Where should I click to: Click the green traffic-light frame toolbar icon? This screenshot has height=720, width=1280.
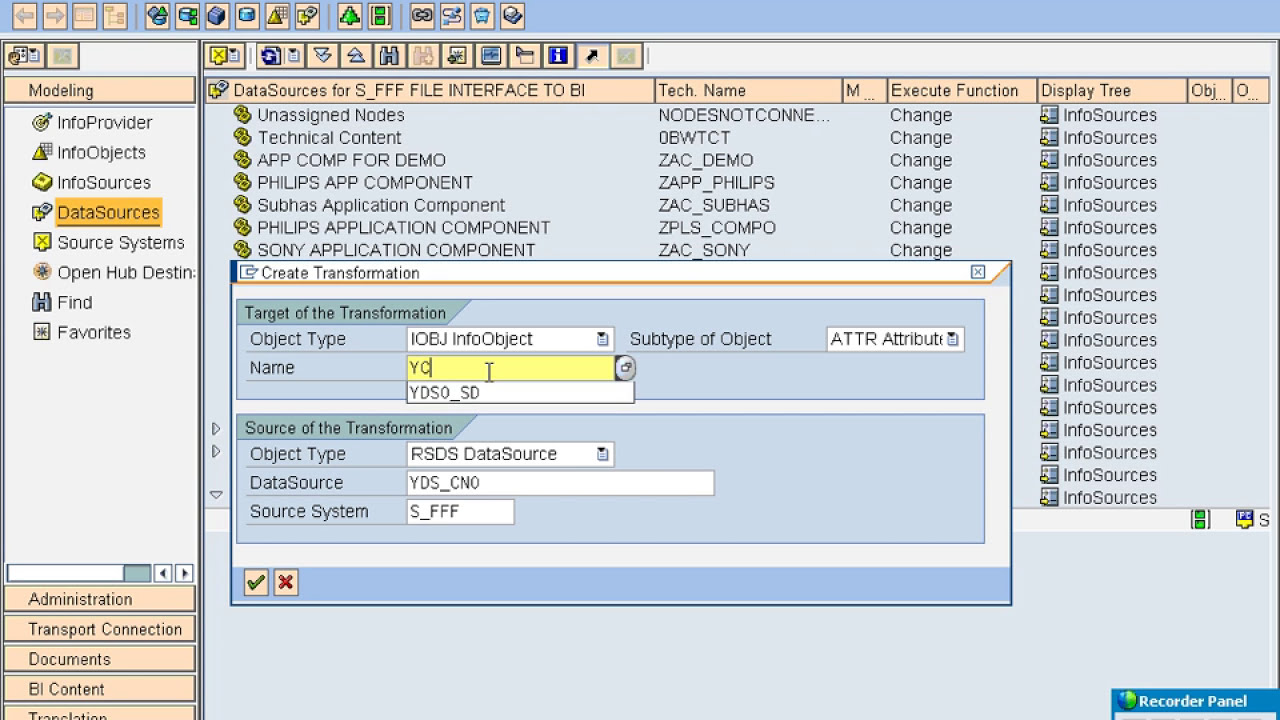tap(380, 16)
